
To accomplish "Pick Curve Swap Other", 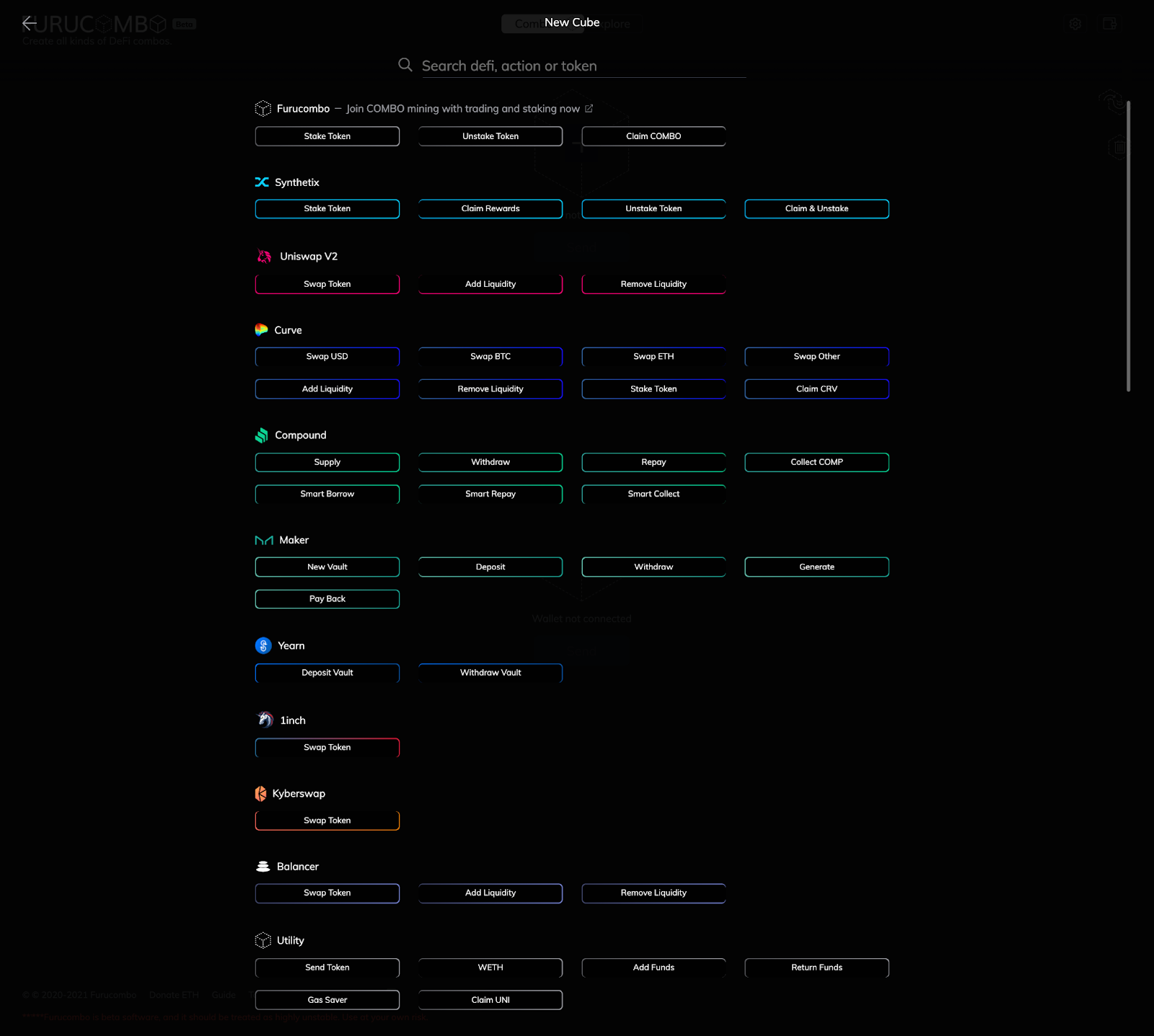I will click(x=816, y=357).
